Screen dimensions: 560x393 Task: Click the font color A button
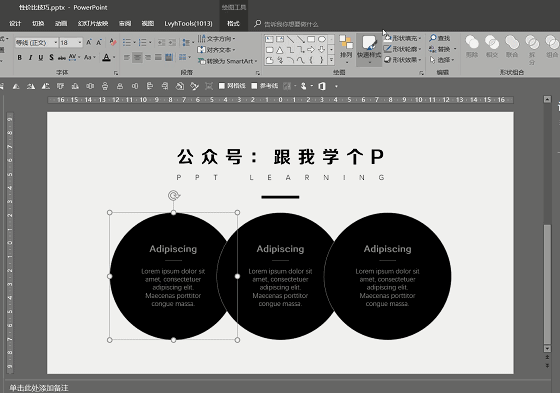[x=106, y=58]
